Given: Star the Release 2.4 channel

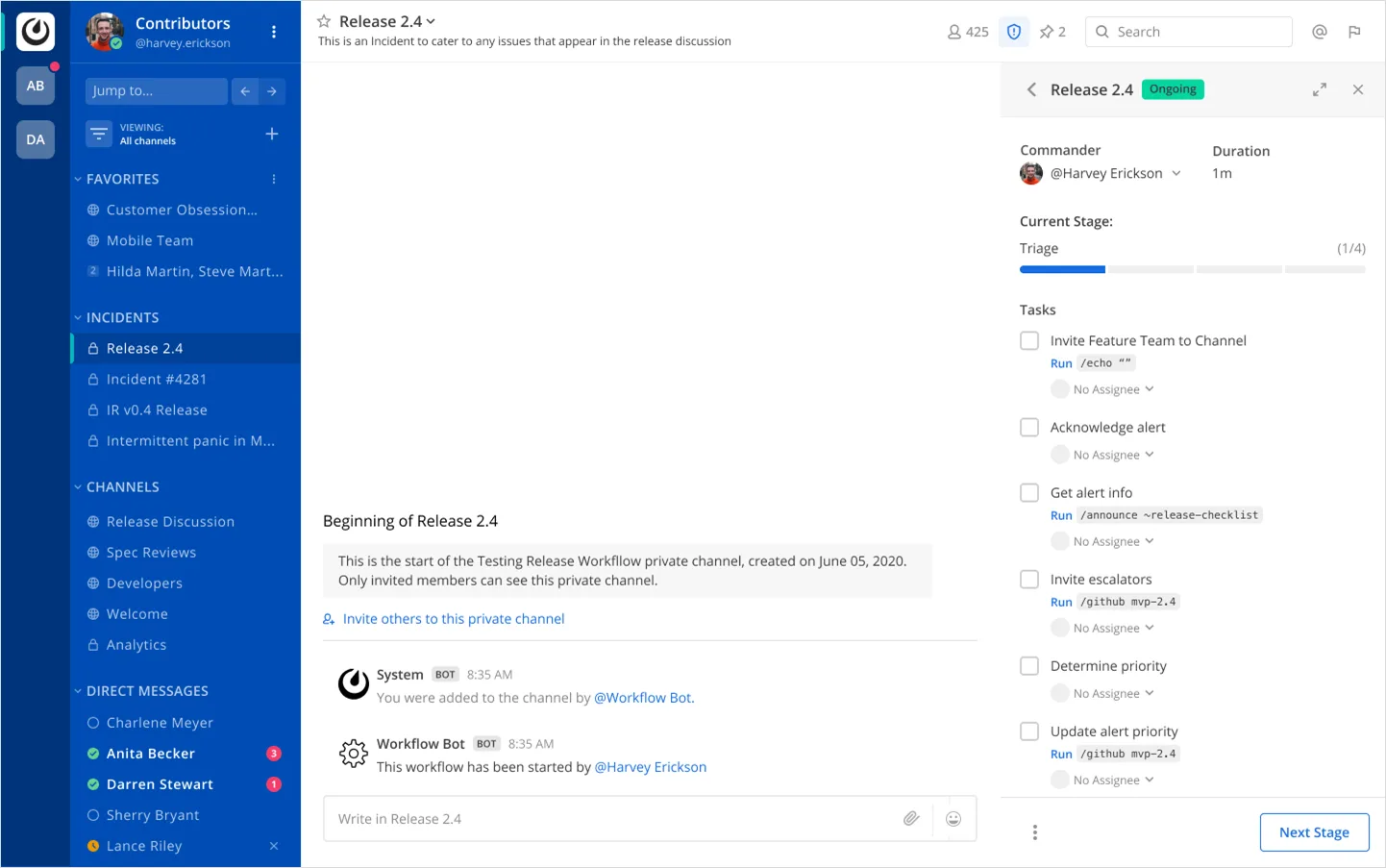Looking at the screenshot, I should (324, 21).
